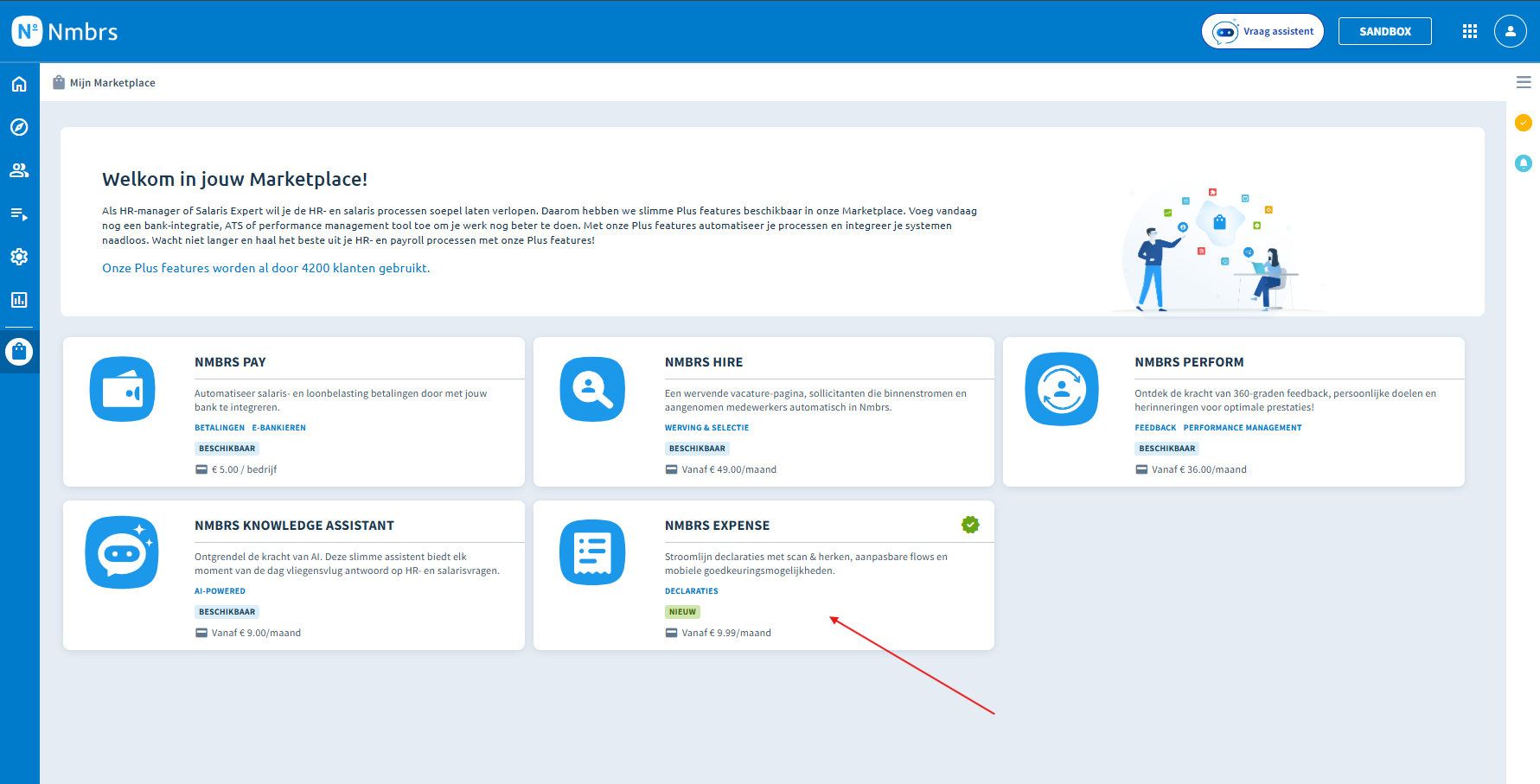Viewport: 1540px width, 784px height.
Task: Click the BESCHIKBAAR badge on Nmbrs Pay
Action: tap(227, 449)
